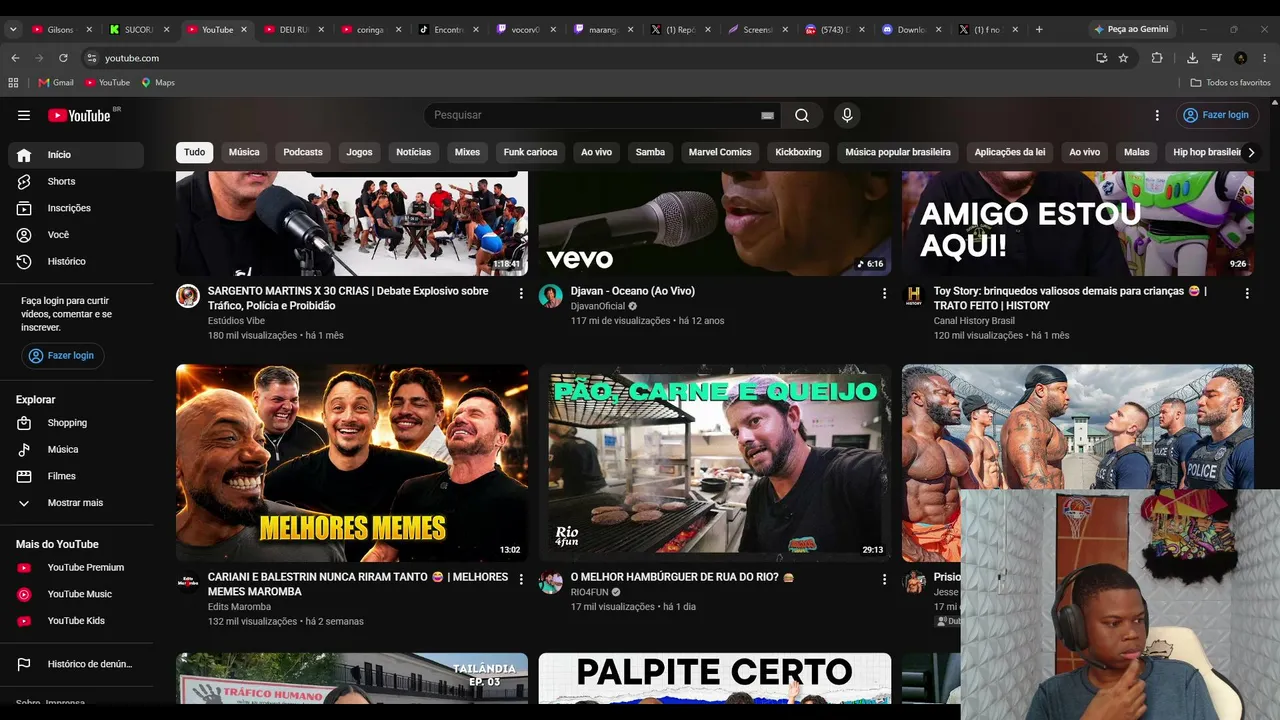
Task: Start voice search with the microphone
Action: pyautogui.click(x=847, y=115)
